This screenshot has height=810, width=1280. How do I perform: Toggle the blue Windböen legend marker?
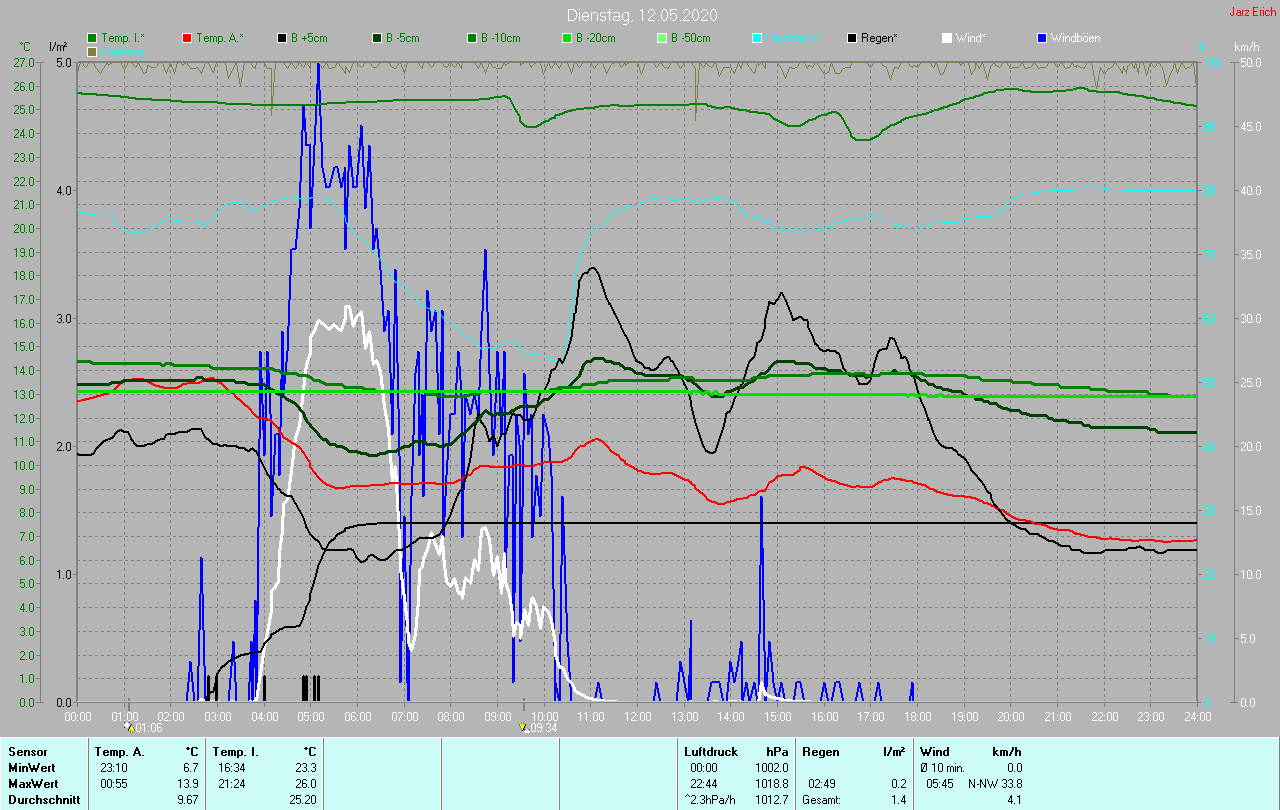click(x=1042, y=38)
